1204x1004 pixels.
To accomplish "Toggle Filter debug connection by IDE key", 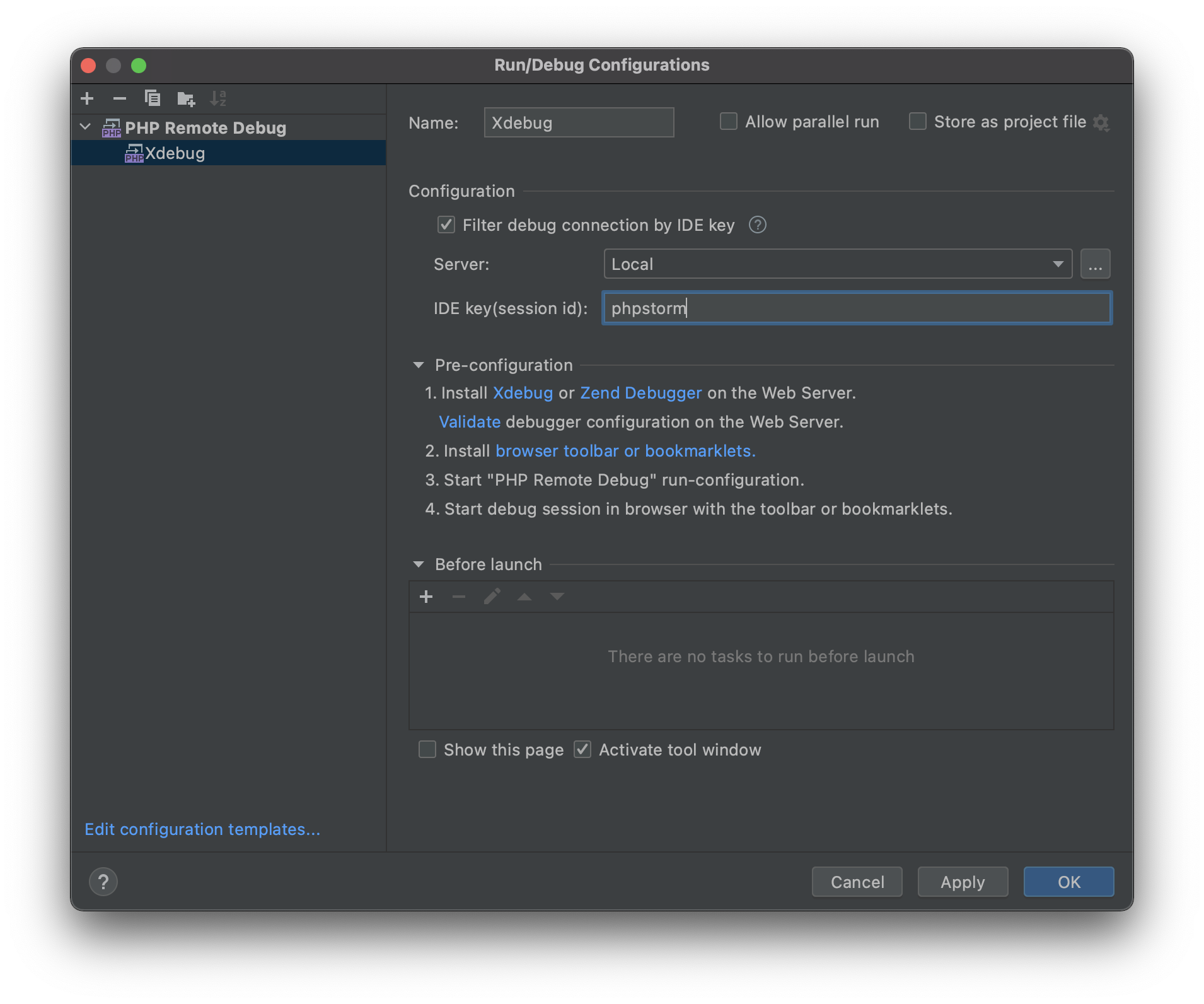I will [x=446, y=225].
